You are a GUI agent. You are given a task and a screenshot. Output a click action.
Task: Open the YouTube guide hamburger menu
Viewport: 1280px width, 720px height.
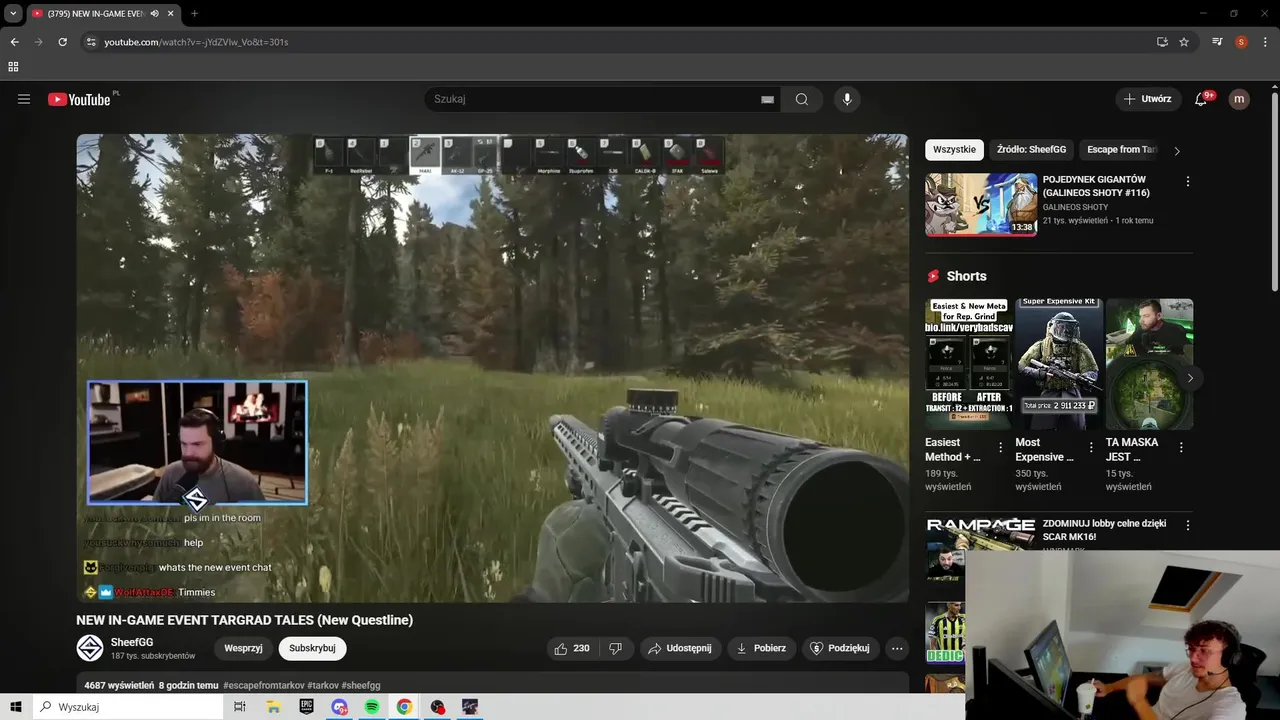tap(24, 99)
